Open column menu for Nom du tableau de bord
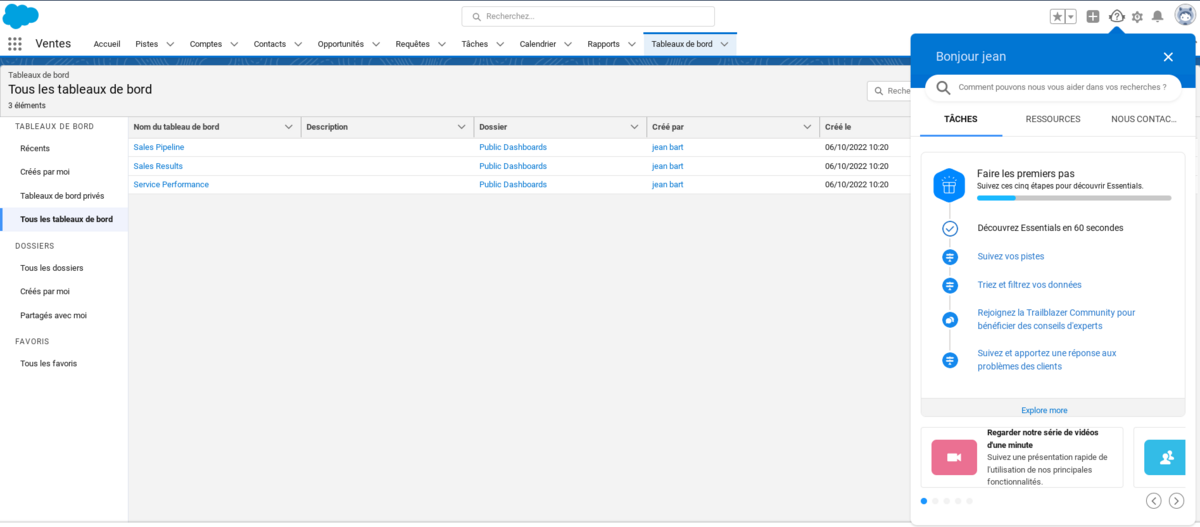This screenshot has width=1200, height=527. [x=289, y=127]
